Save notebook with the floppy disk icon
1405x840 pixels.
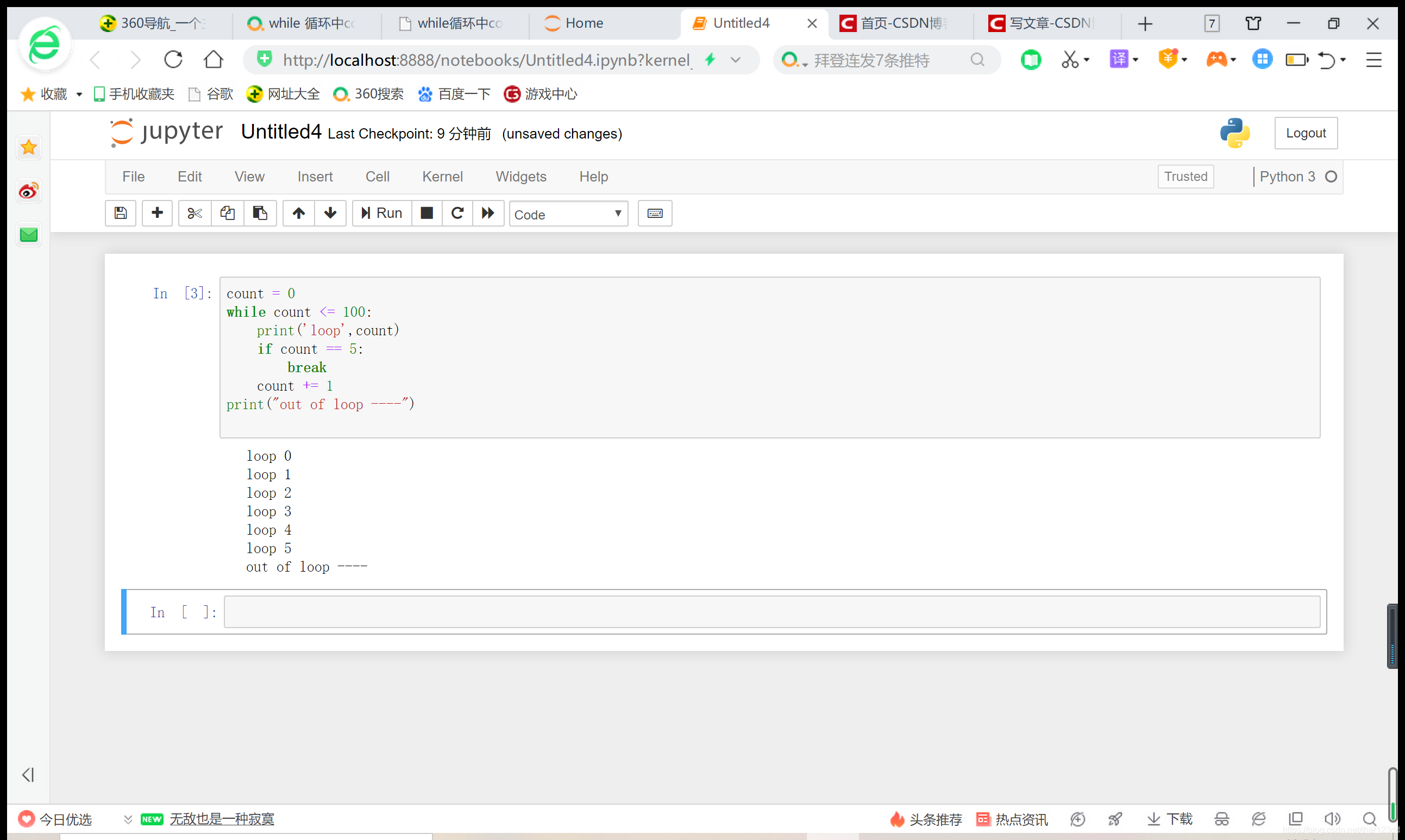(x=121, y=214)
